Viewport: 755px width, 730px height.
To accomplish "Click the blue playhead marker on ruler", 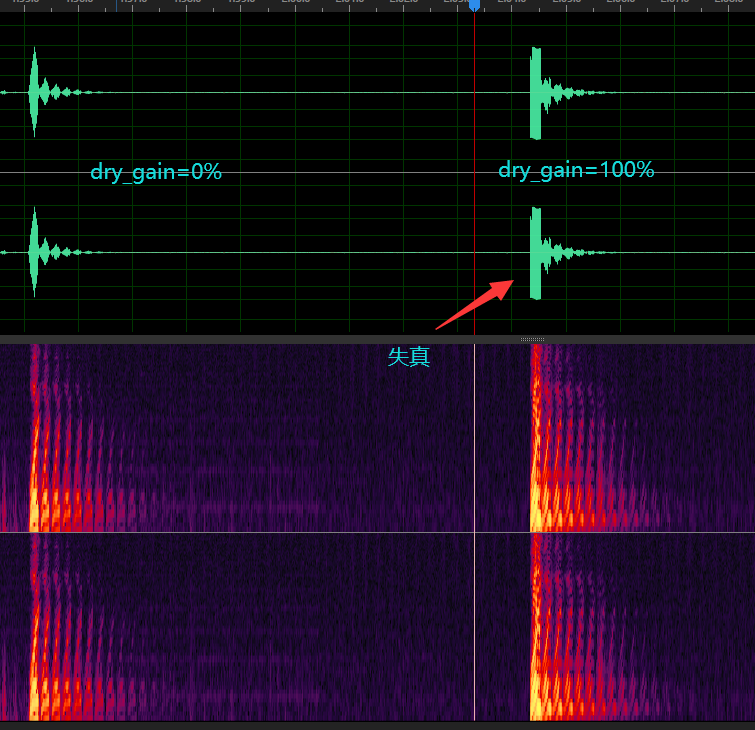I will 474,5.
